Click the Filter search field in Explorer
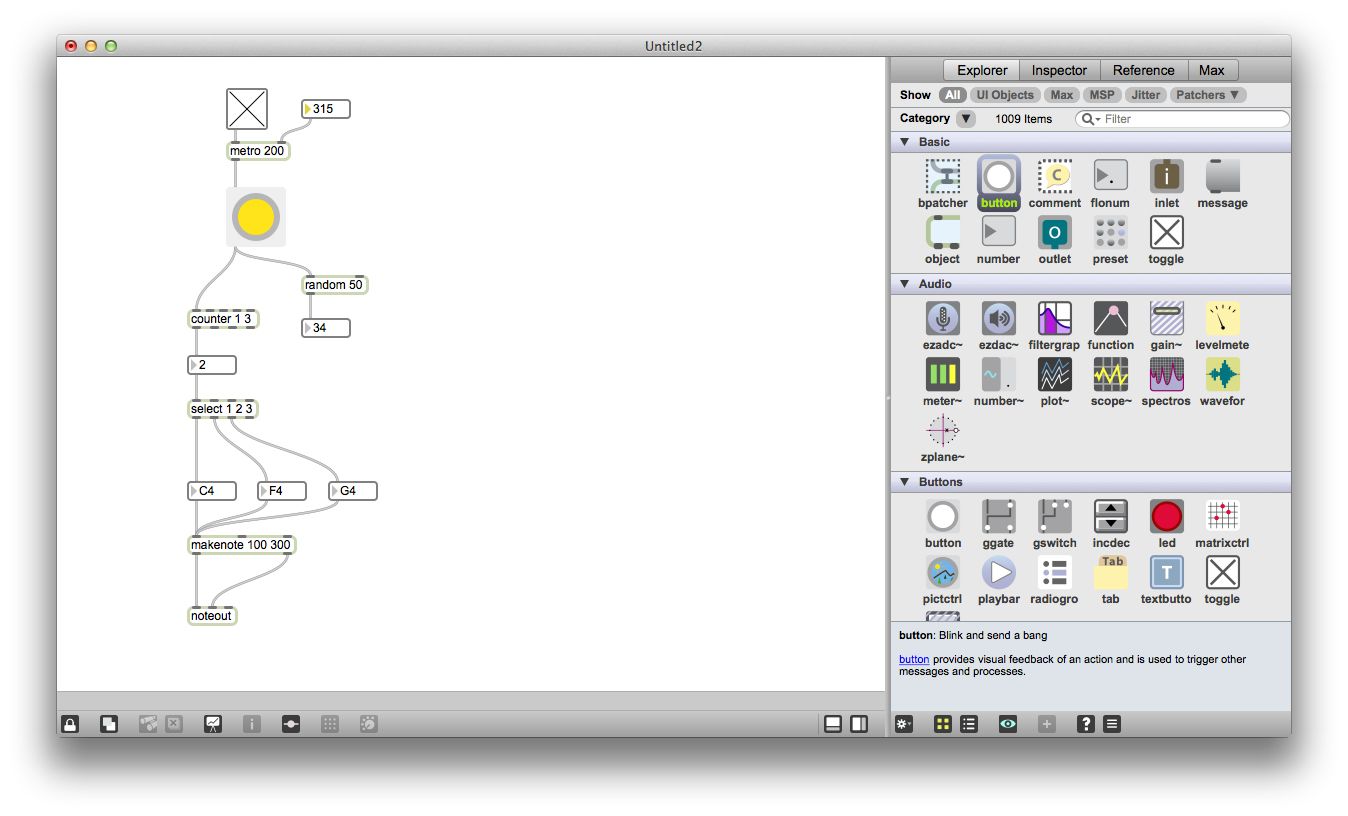 (x=1180, y=118)
